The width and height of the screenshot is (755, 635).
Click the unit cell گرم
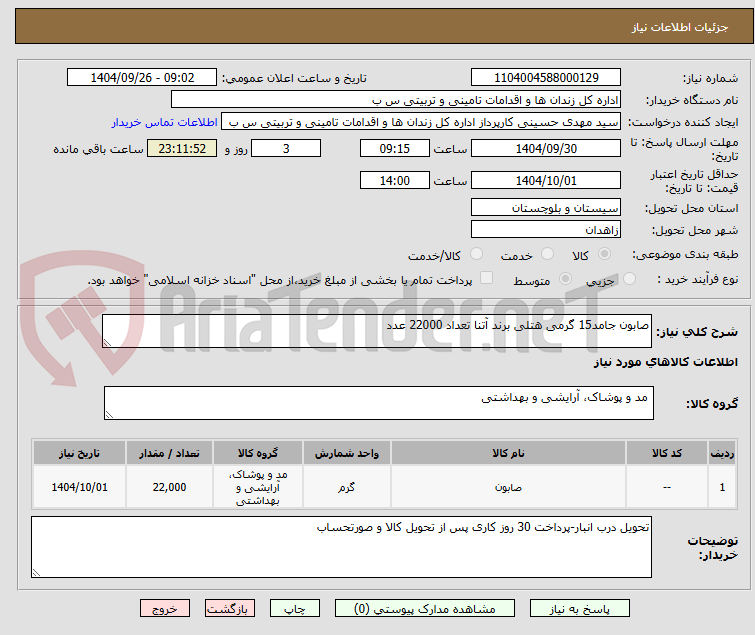347,487
